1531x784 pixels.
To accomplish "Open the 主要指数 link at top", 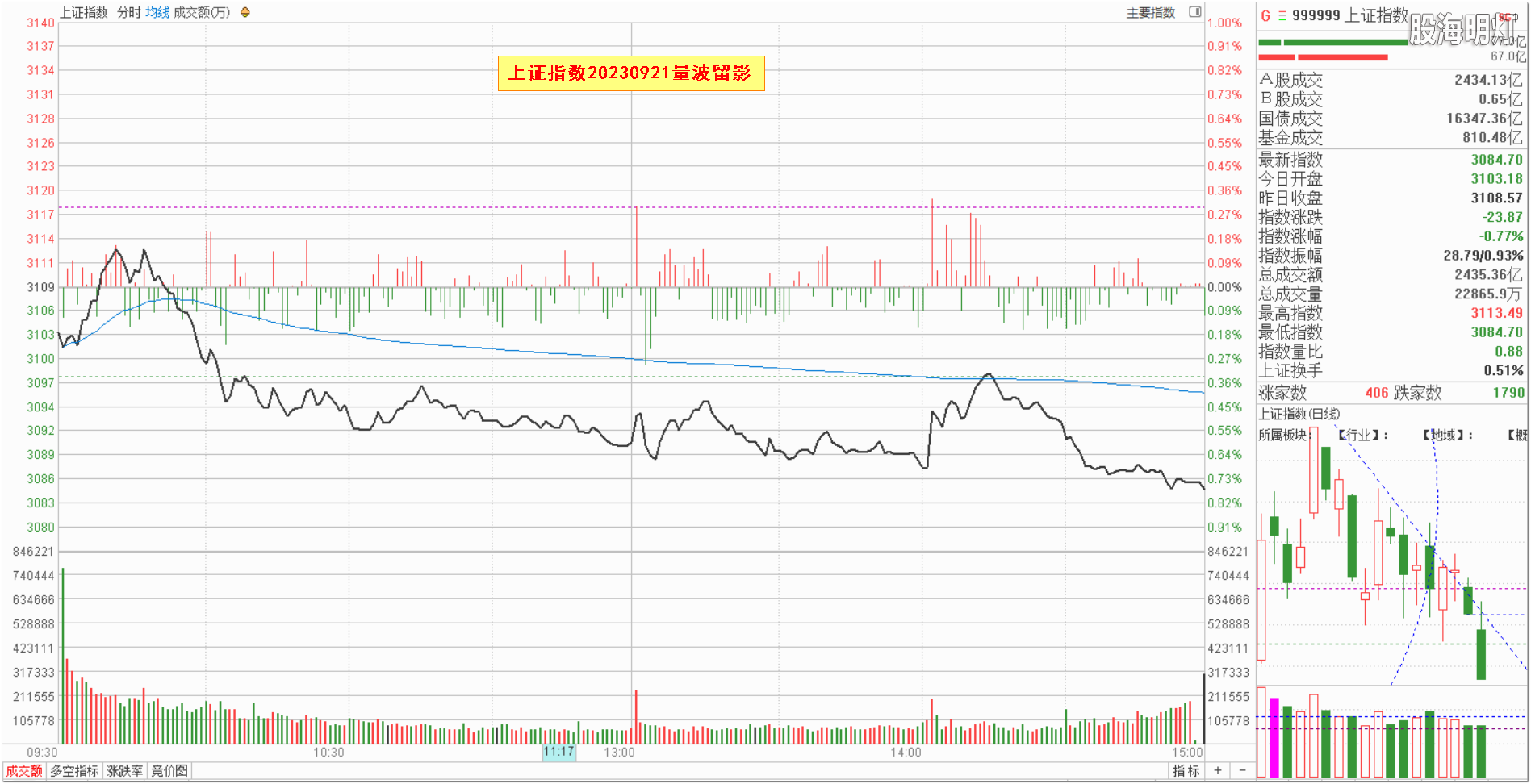I will 1151,12.
